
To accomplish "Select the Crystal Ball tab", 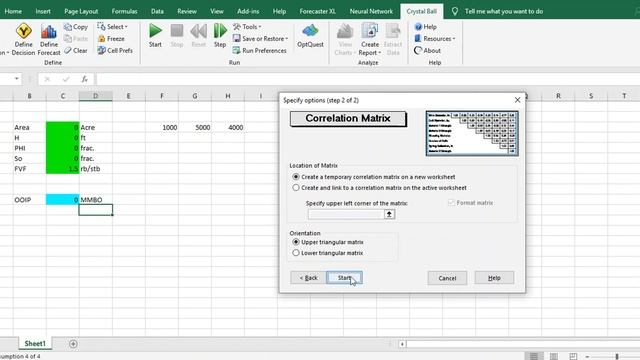I will [422, 11].
